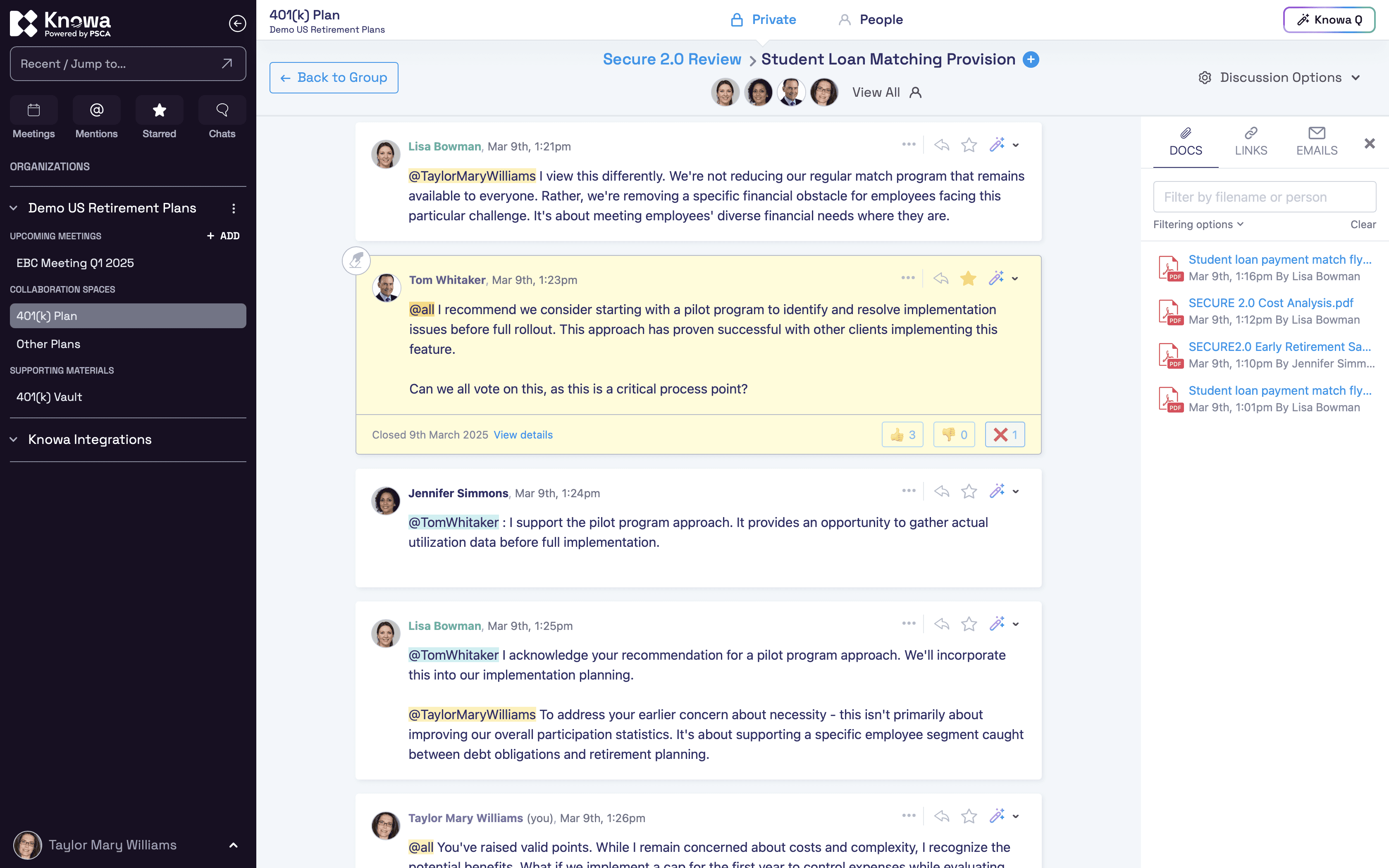Image resolution: width=1389 pixels, height=868 pixels.
Task: Switch to the EMAILS tab
Action: (x=1317, y=142)
